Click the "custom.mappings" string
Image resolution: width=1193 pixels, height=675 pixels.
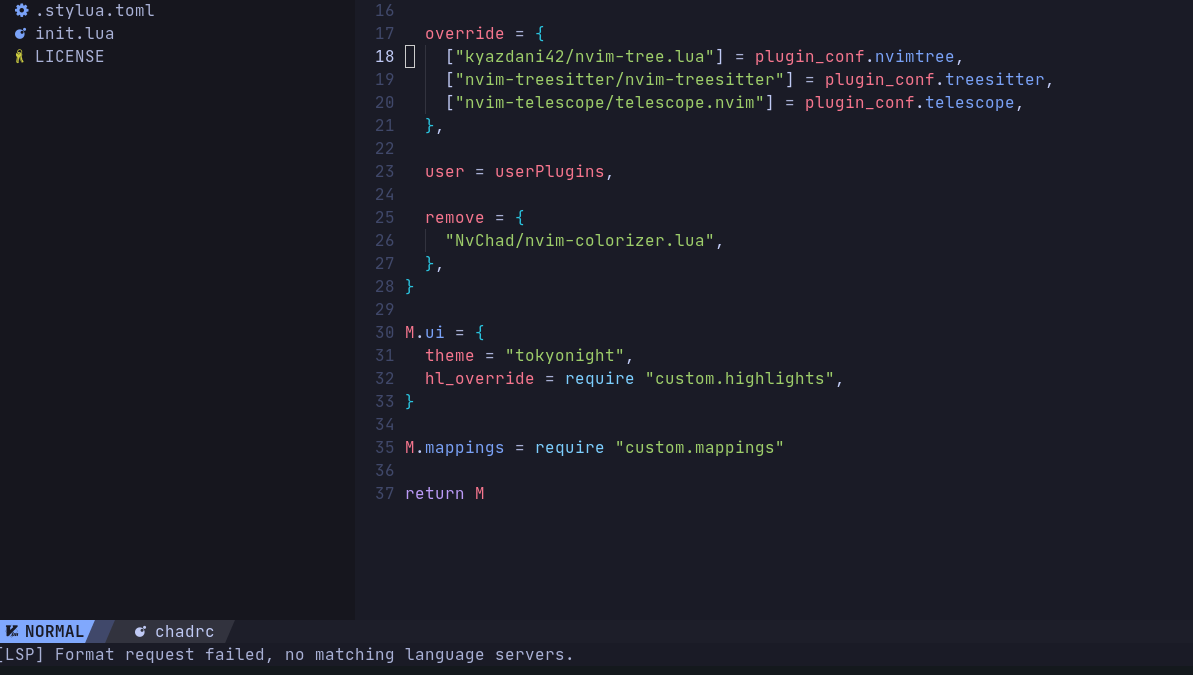coord(699,447)
